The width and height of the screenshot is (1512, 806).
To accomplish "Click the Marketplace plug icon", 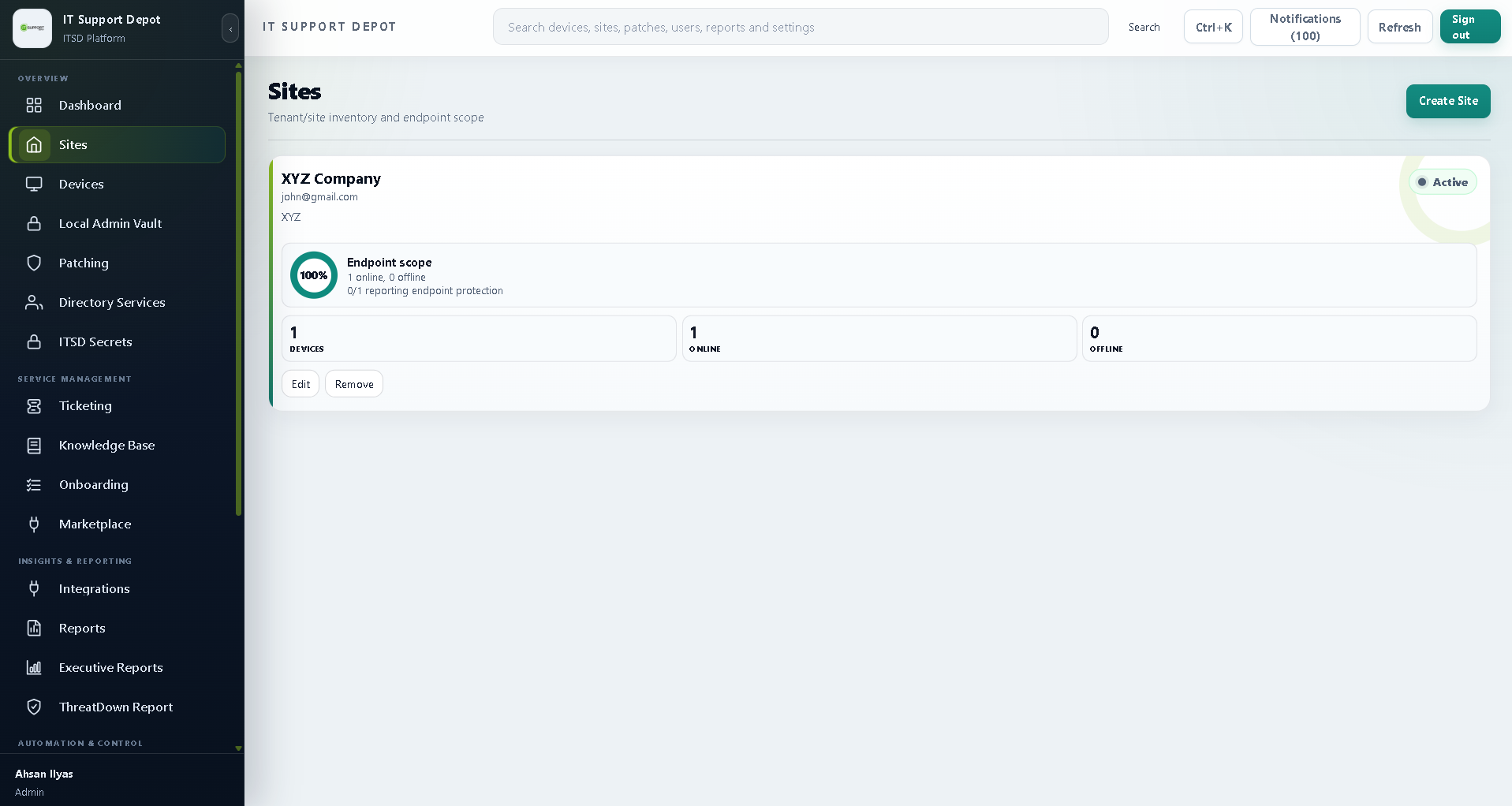I will coord(34,524).
